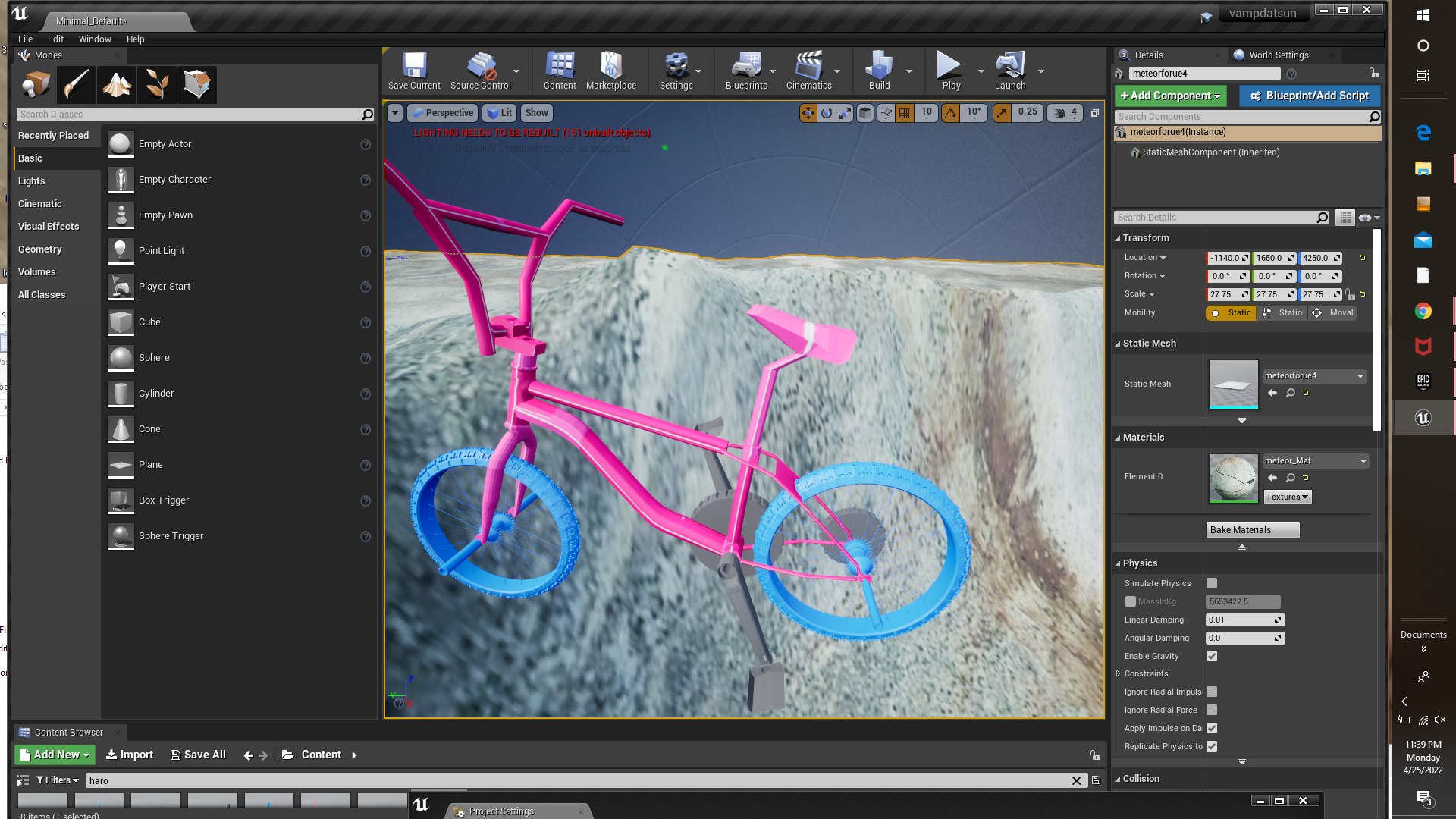Select the Lights category
Viewport: 1456px width, 819px height.
[32, 181]
